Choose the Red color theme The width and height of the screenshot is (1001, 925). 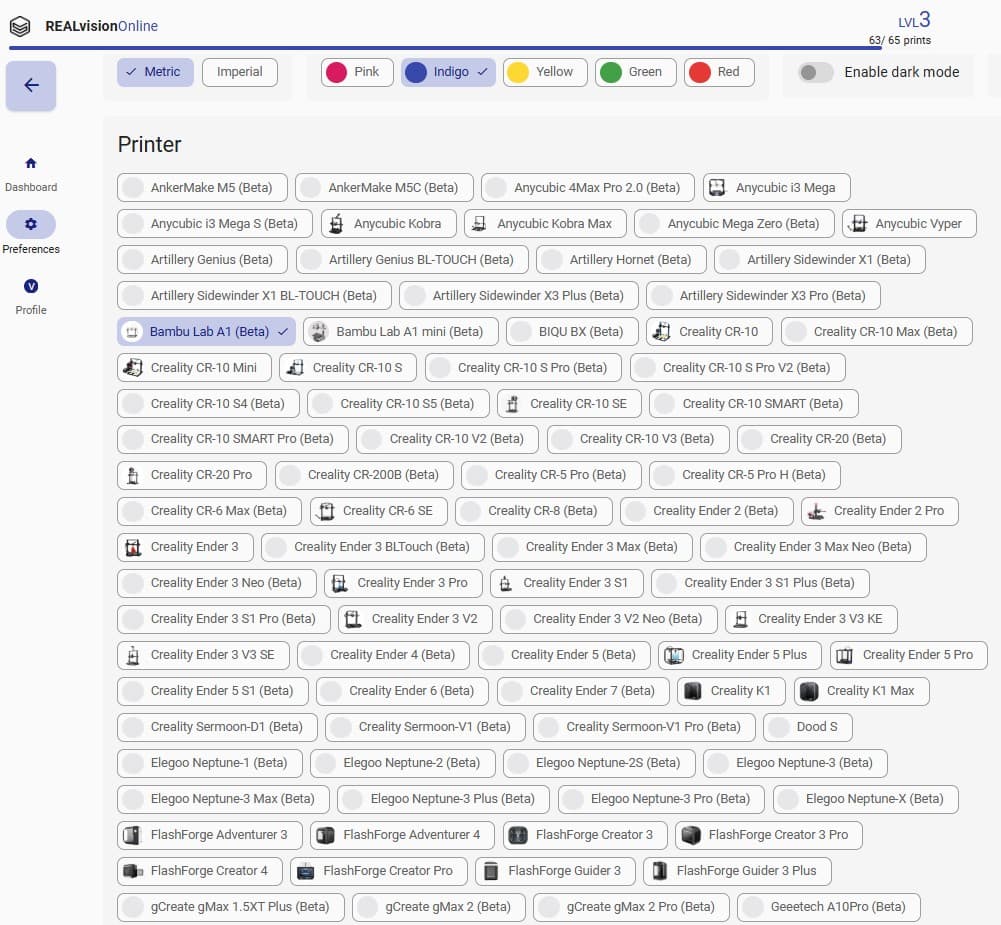coord(719,72)
